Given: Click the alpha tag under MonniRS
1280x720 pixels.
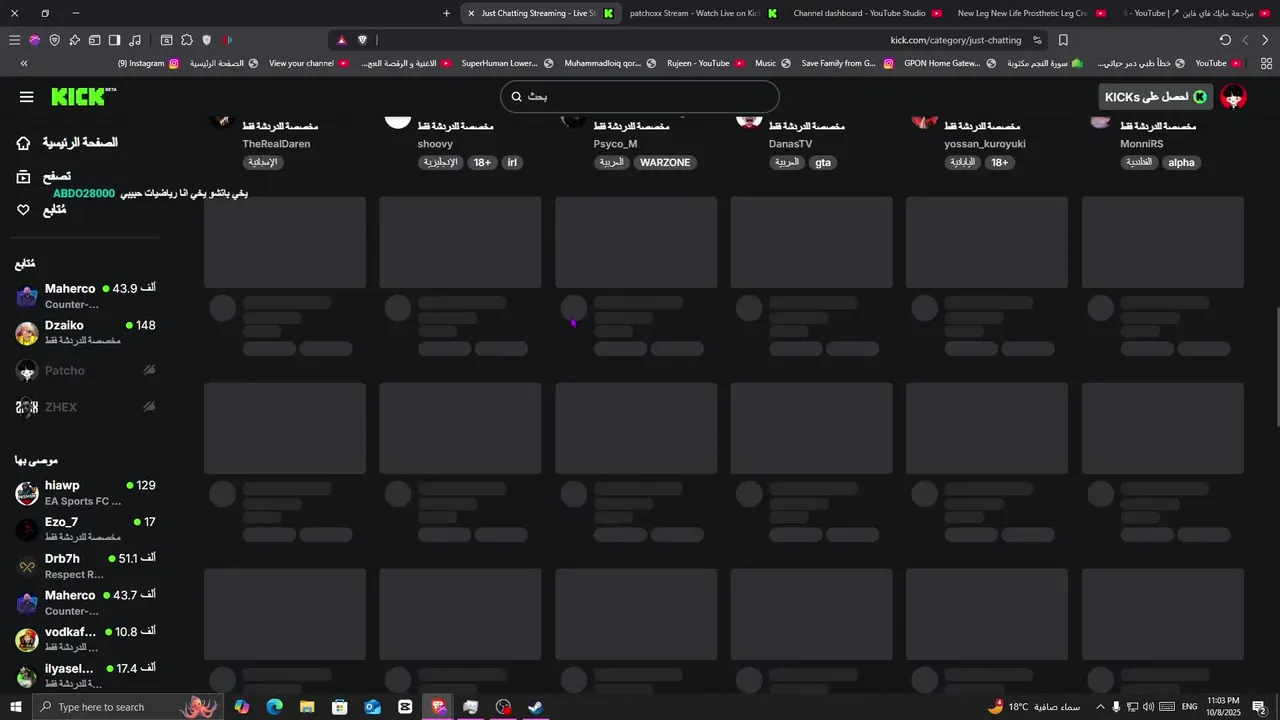Looking at the screenshot, I should [x=1181, y=162].
